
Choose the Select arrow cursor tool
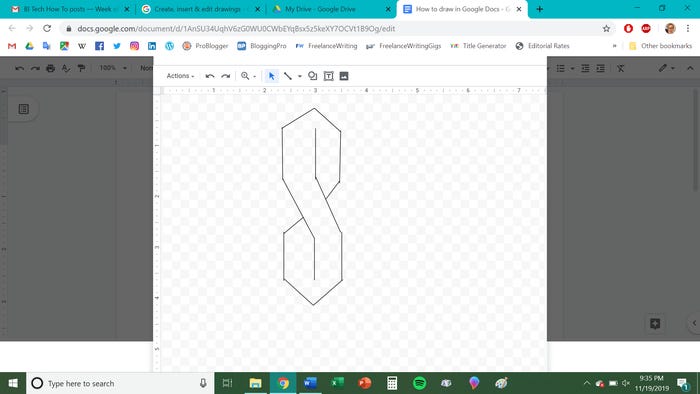coord(271,76)
